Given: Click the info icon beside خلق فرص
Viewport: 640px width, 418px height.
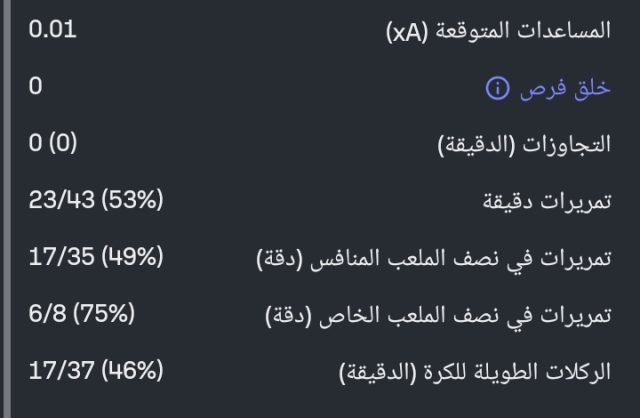Looking at the screenshot, I should coord(497,89).
